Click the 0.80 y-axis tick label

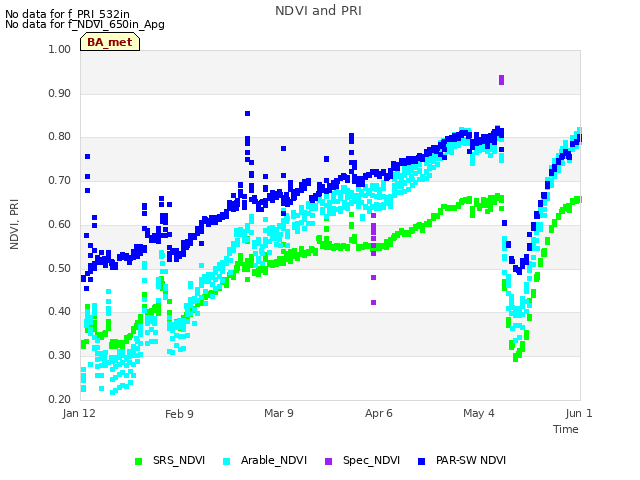click(x=60, y=137)
